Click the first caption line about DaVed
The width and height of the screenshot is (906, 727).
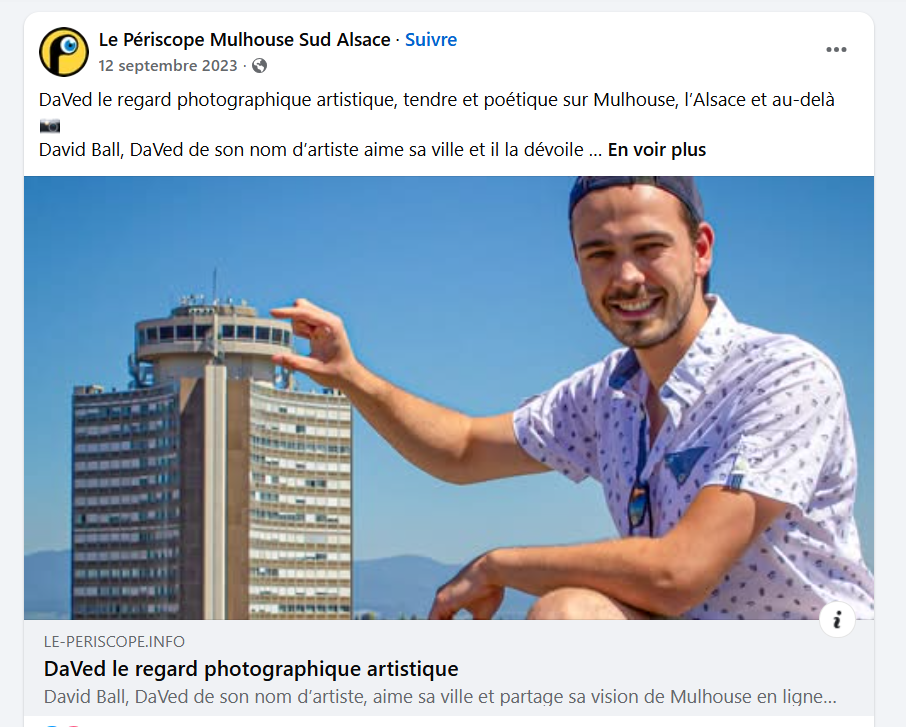click(437, 100)
